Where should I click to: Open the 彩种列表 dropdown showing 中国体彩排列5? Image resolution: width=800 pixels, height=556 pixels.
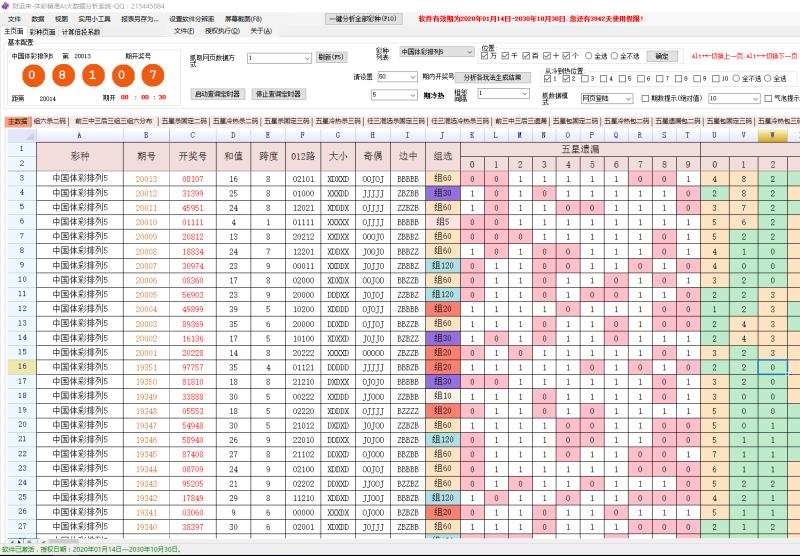436,52
